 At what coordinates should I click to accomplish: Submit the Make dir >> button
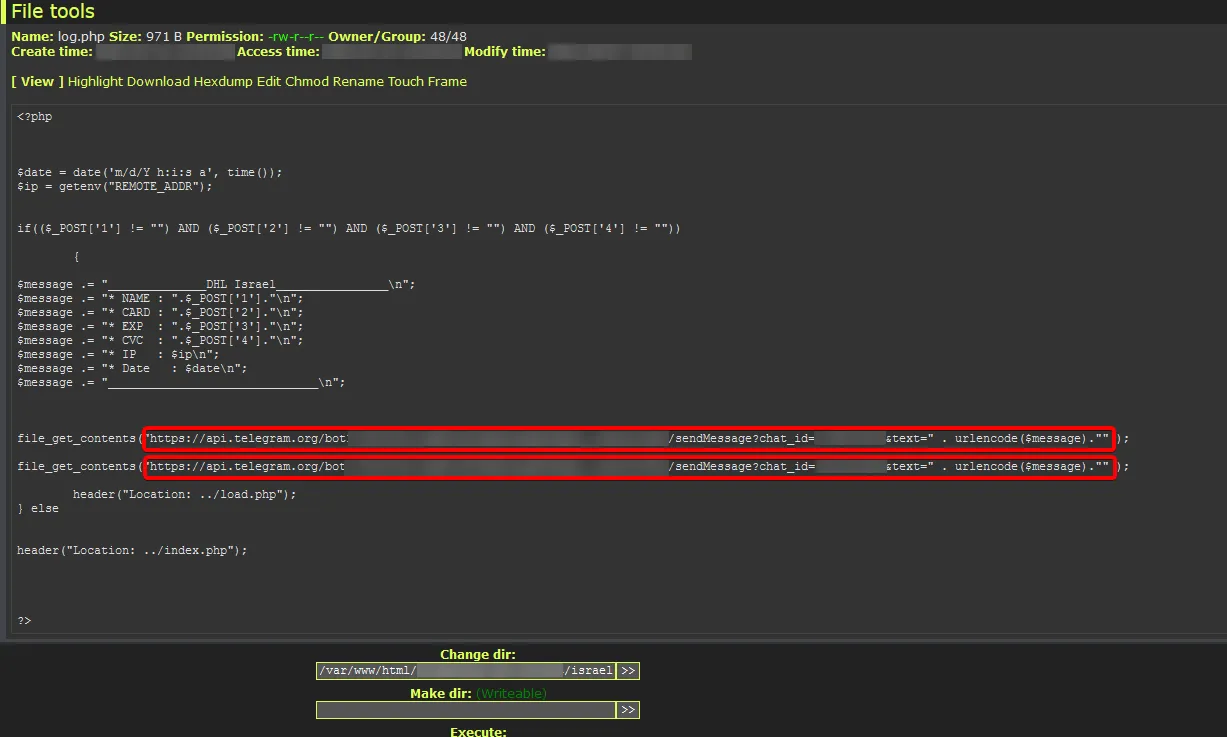[x=628, y=710]
